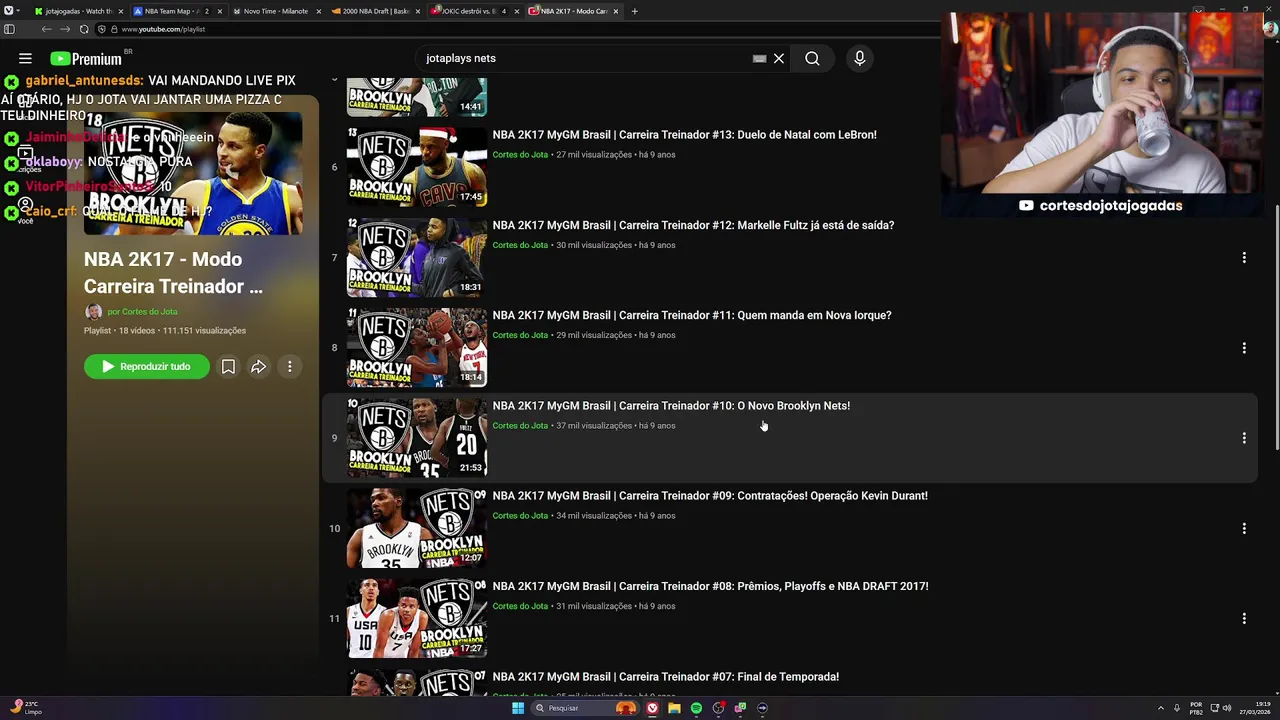Open a new browser tab
The image size is (1280, 720).
[634, 11]
